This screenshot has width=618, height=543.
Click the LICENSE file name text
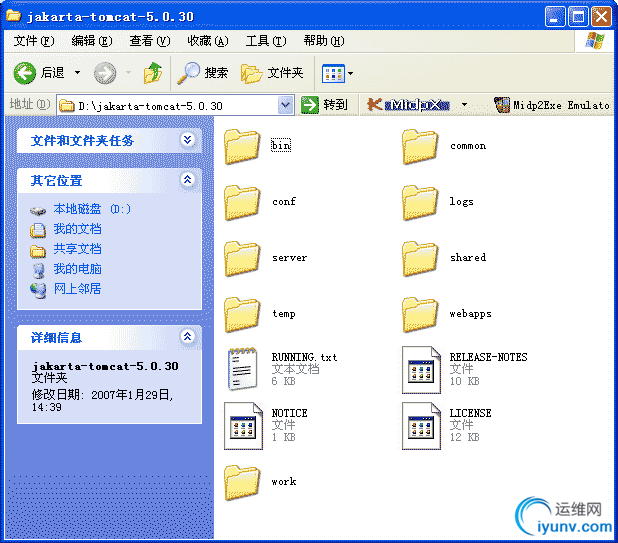470,413
